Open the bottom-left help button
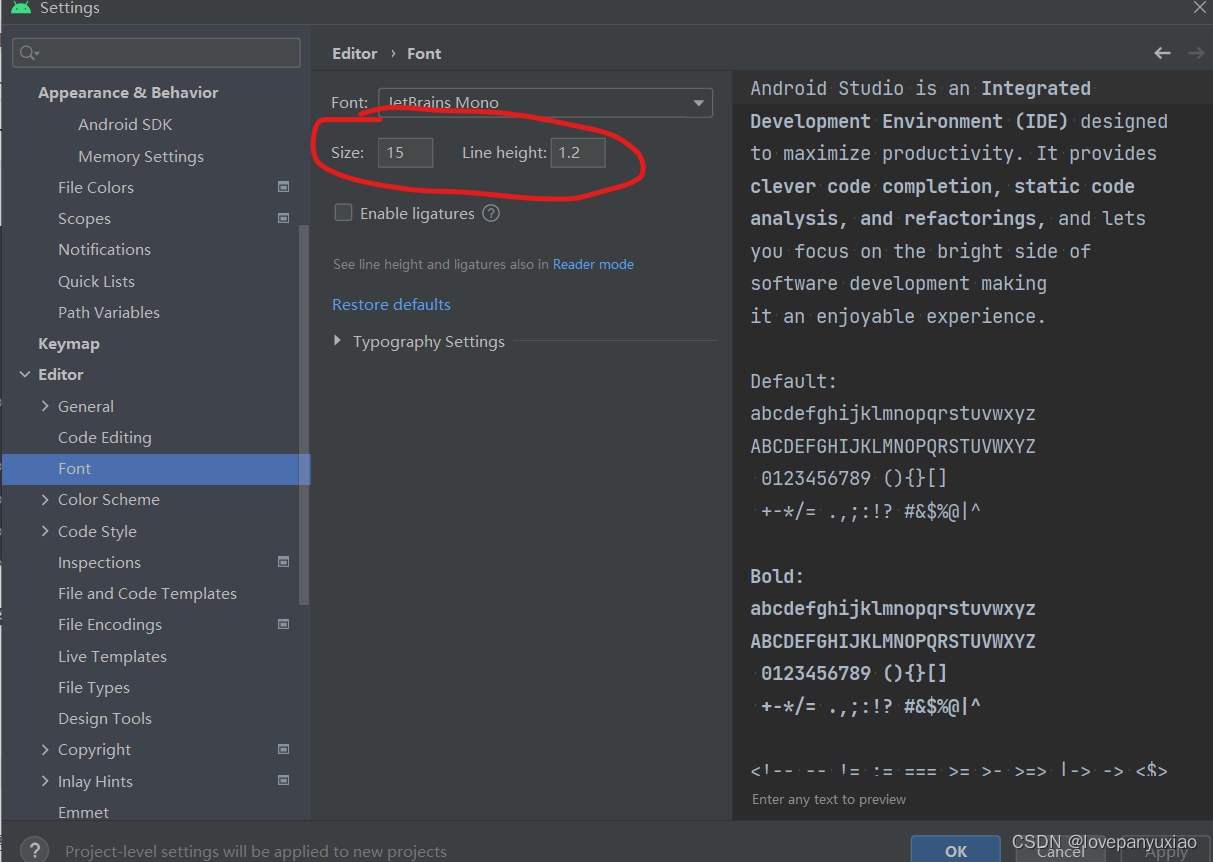 coord(34,851)
